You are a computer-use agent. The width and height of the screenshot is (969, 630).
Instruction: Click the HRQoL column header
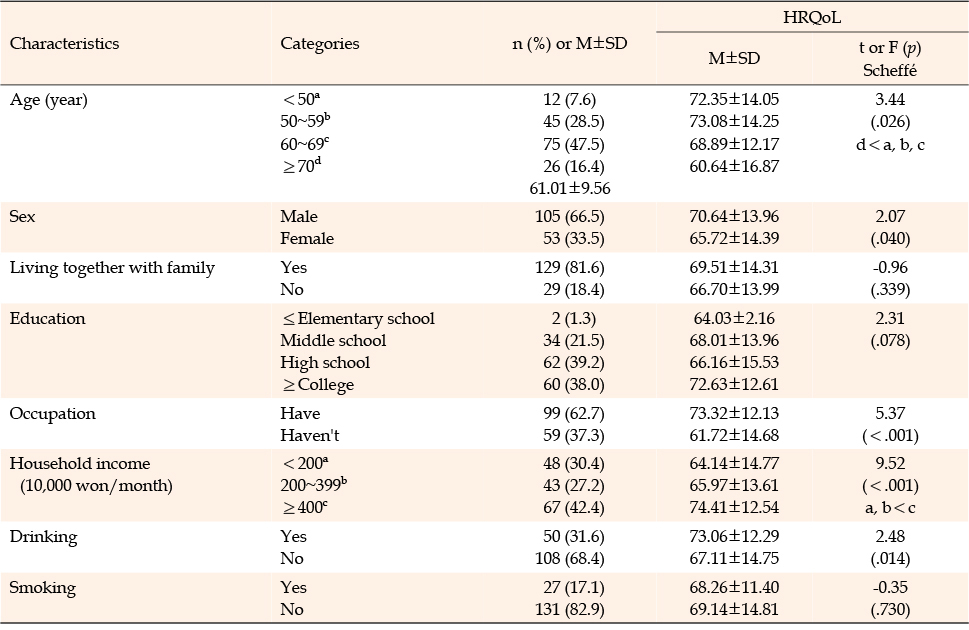(811, 17)
